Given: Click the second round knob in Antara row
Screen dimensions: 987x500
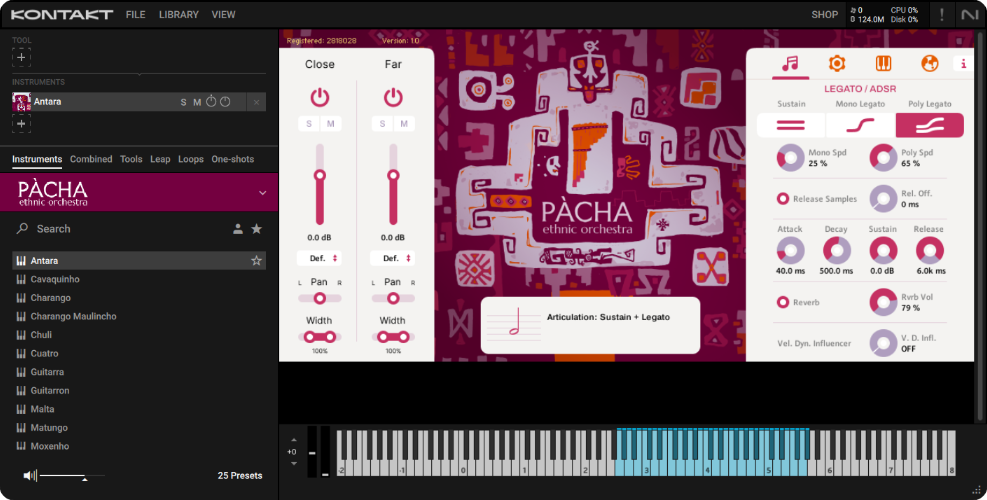Looking at the screenshot, I should tap(225, 101).
